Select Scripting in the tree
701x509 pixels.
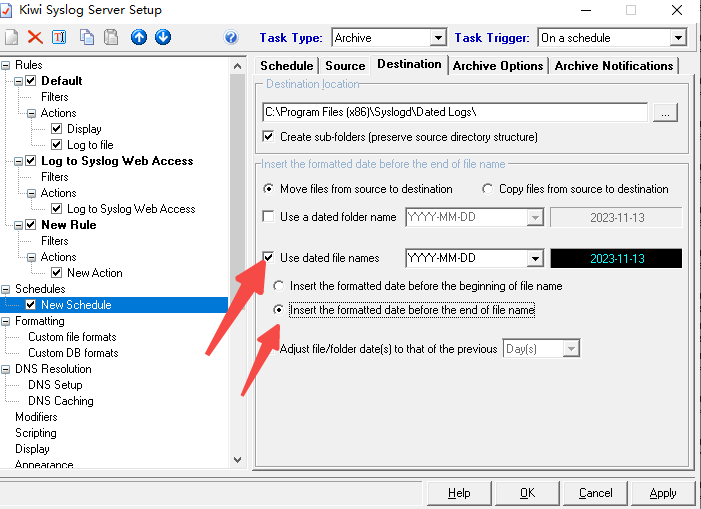point(36,433)
